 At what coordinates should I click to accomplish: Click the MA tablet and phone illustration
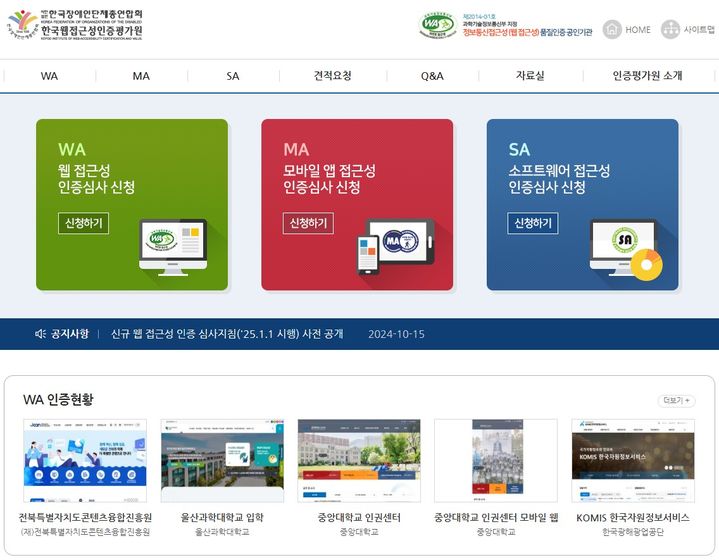coord(396,247)
